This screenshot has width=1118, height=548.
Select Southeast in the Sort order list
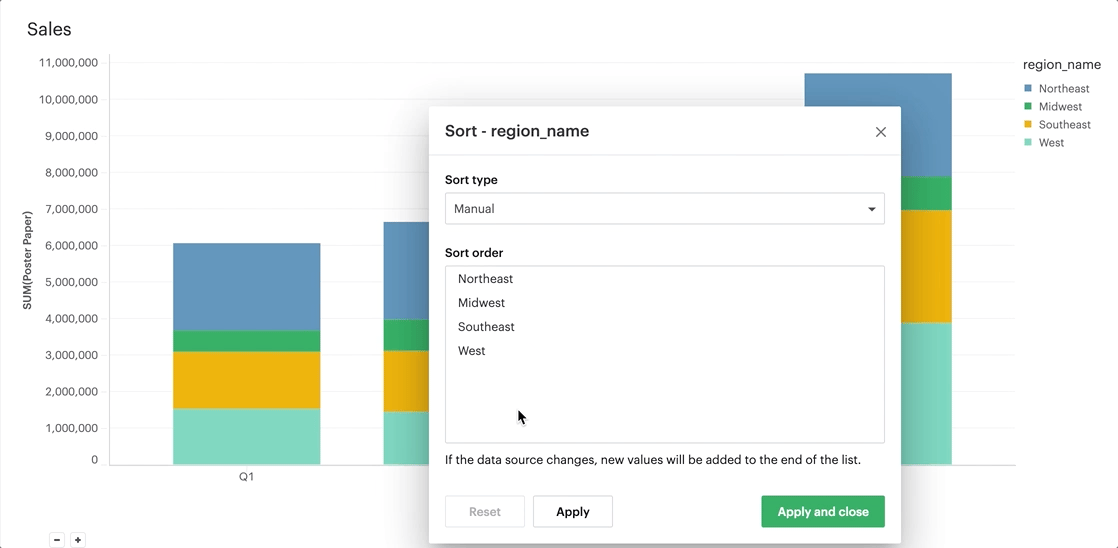click(487, 327)
